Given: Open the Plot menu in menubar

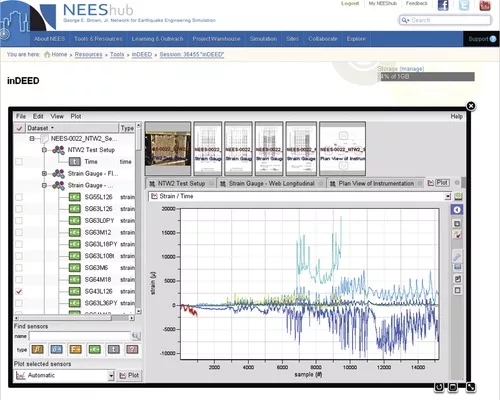Looking at the screenshot, I should pos(76,116).
